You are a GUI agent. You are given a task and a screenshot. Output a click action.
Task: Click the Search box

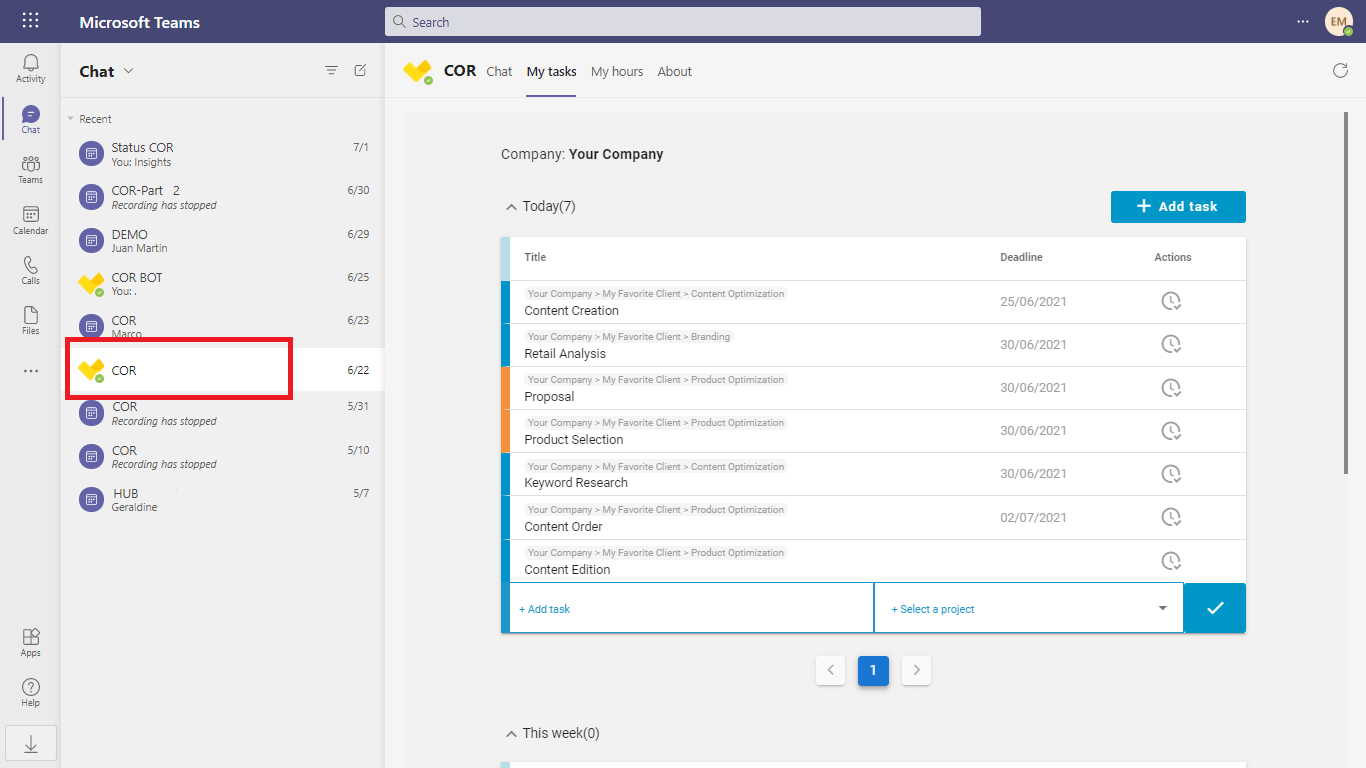(x=683, y=22)
